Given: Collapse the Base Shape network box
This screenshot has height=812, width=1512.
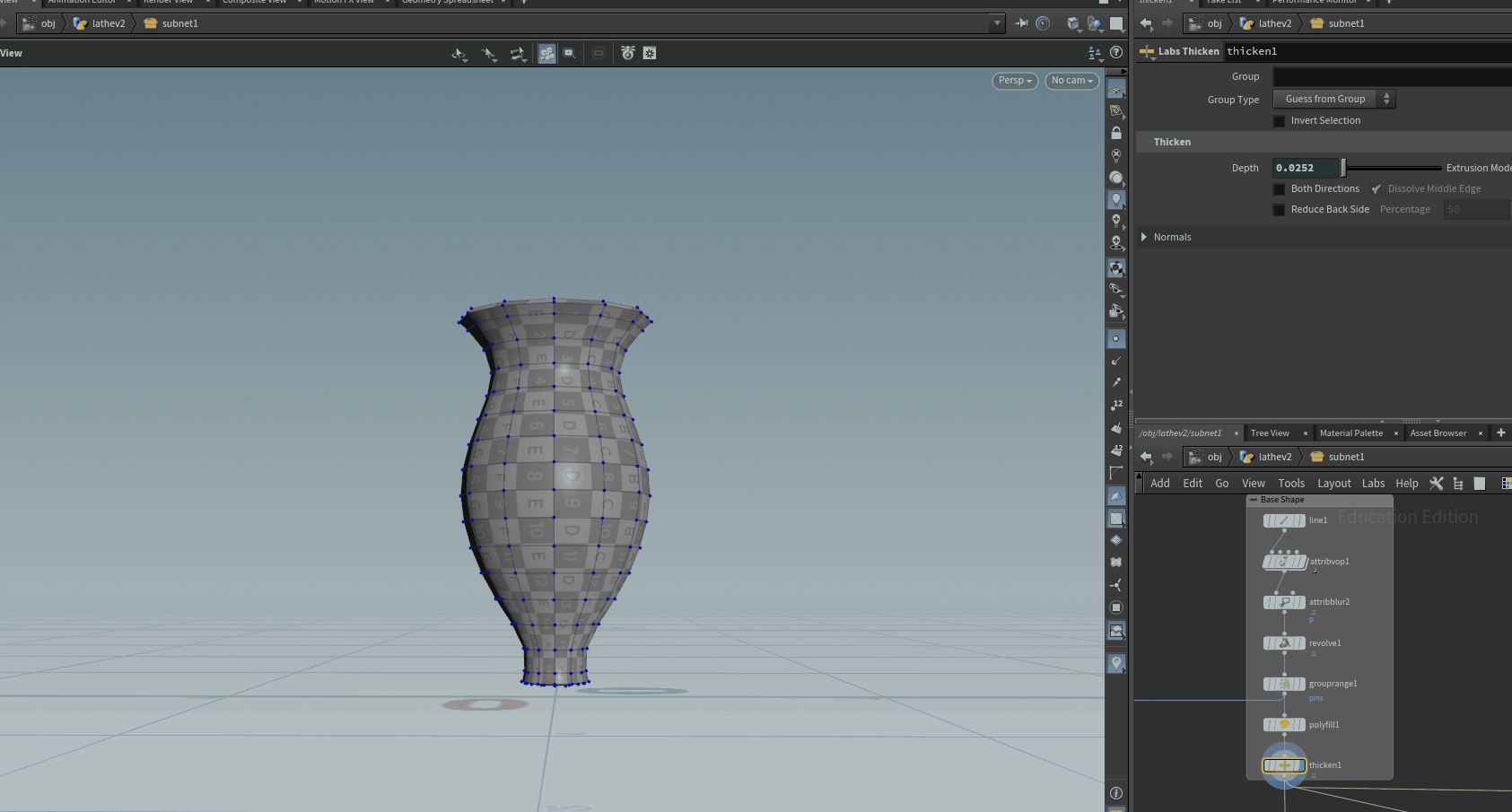Looking at the screenshot, I should (1254, 500).
